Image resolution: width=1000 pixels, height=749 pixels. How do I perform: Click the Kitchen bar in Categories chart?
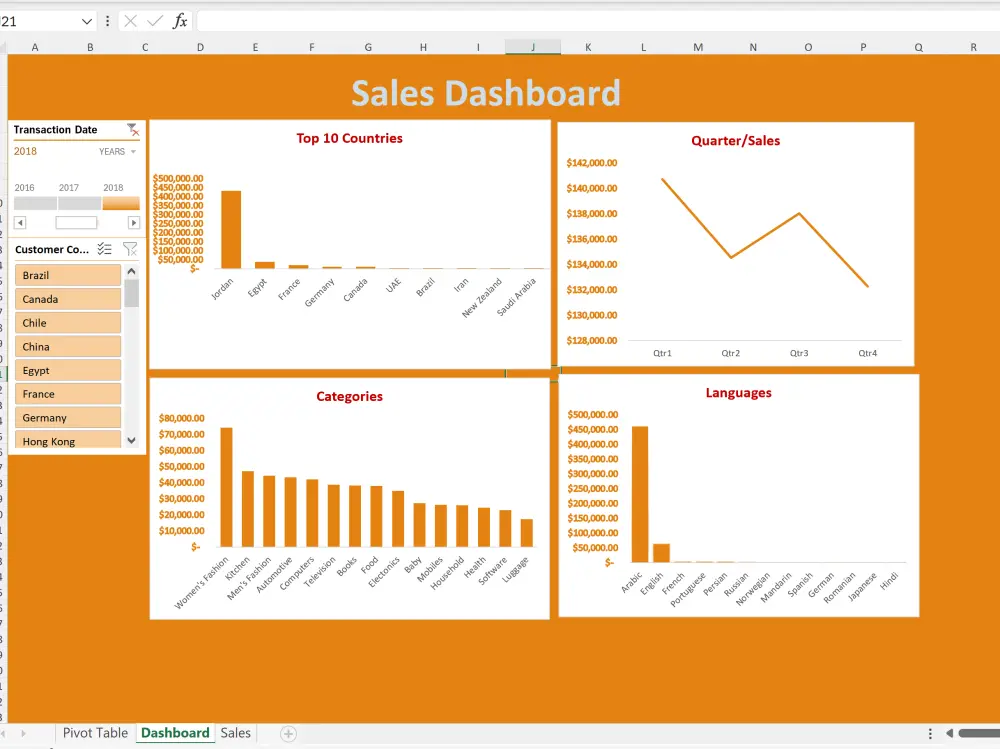tap(247, 509)
